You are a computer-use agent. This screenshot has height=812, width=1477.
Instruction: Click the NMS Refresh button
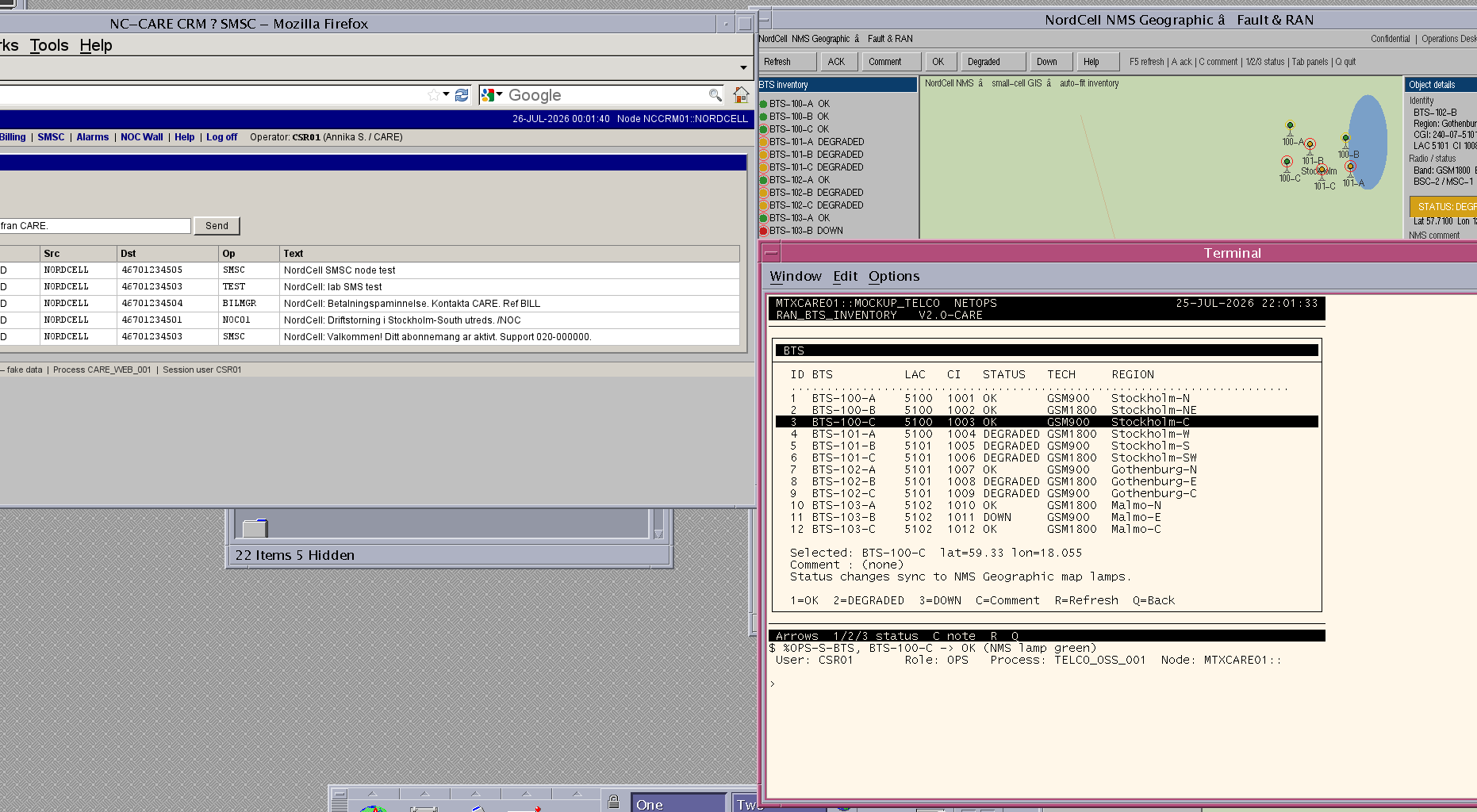pos(787,62)
